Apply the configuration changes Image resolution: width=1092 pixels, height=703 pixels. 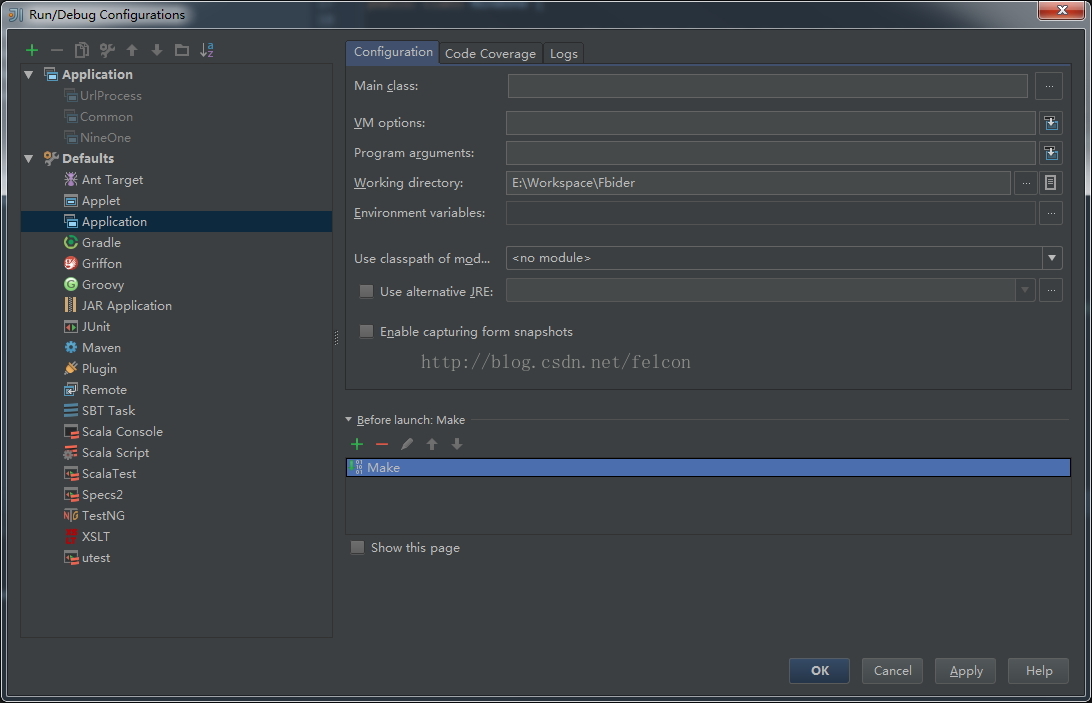coord(965,670)
